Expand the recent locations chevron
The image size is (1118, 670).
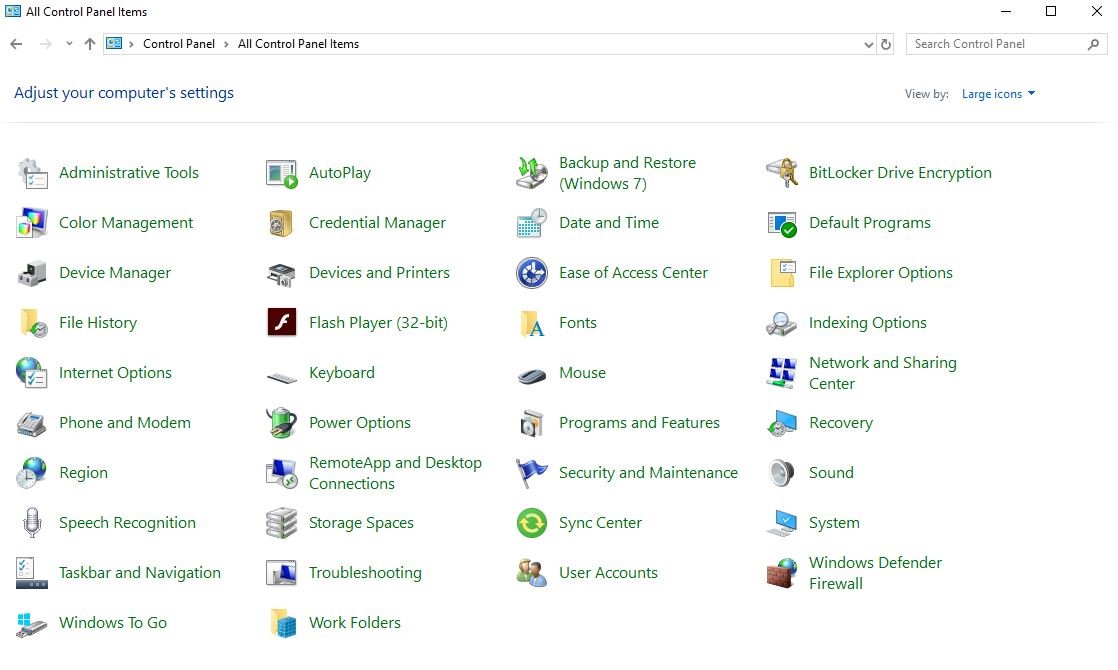pyautogui.click(x=69, y=44)
